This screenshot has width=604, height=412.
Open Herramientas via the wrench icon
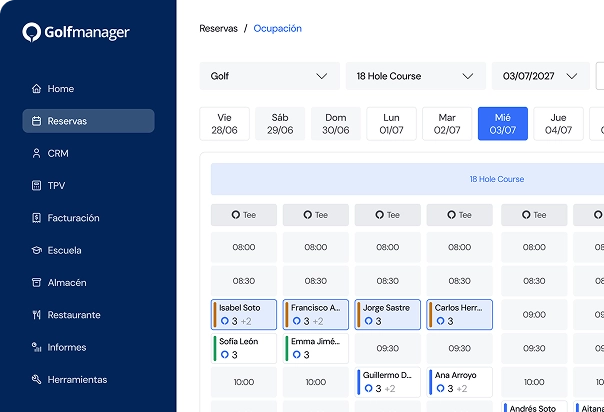(x=36, y=380)
